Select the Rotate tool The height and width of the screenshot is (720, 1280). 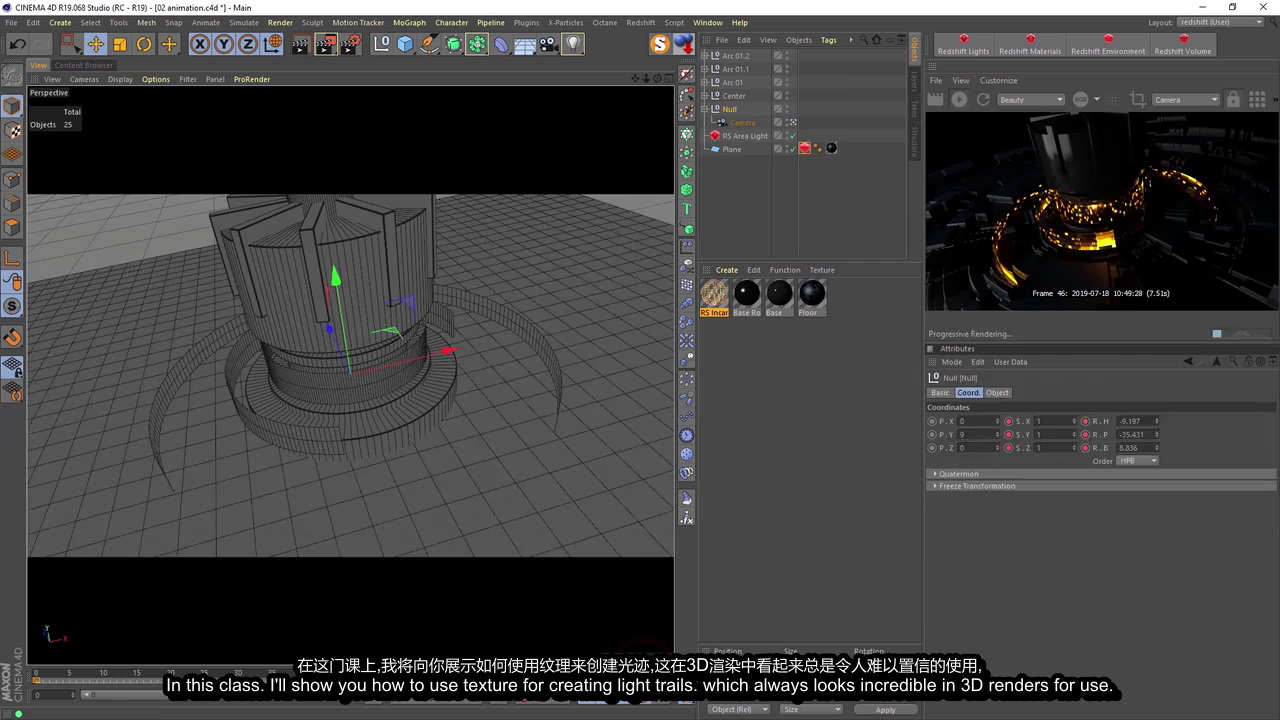tap(144, 44)
